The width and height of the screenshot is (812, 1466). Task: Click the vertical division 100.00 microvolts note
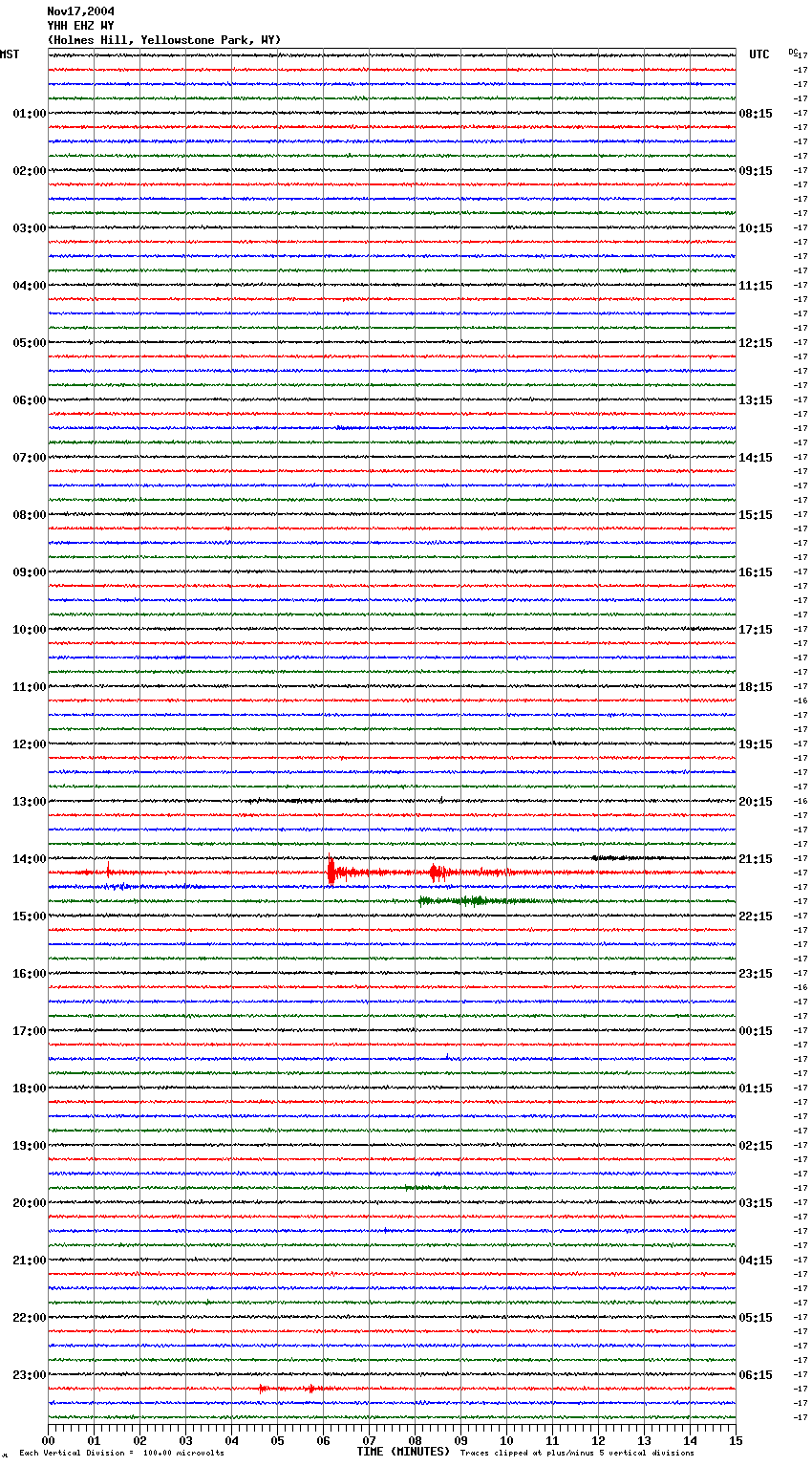point(122,1453)
